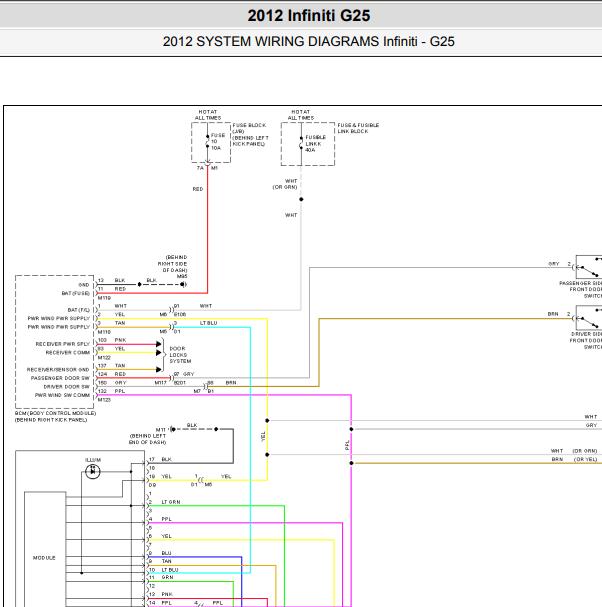This screenshot has width=602, height=607.
Task: Click the 'LT BLU' label right of the M6 connector
Action: [x=209, y=323]
